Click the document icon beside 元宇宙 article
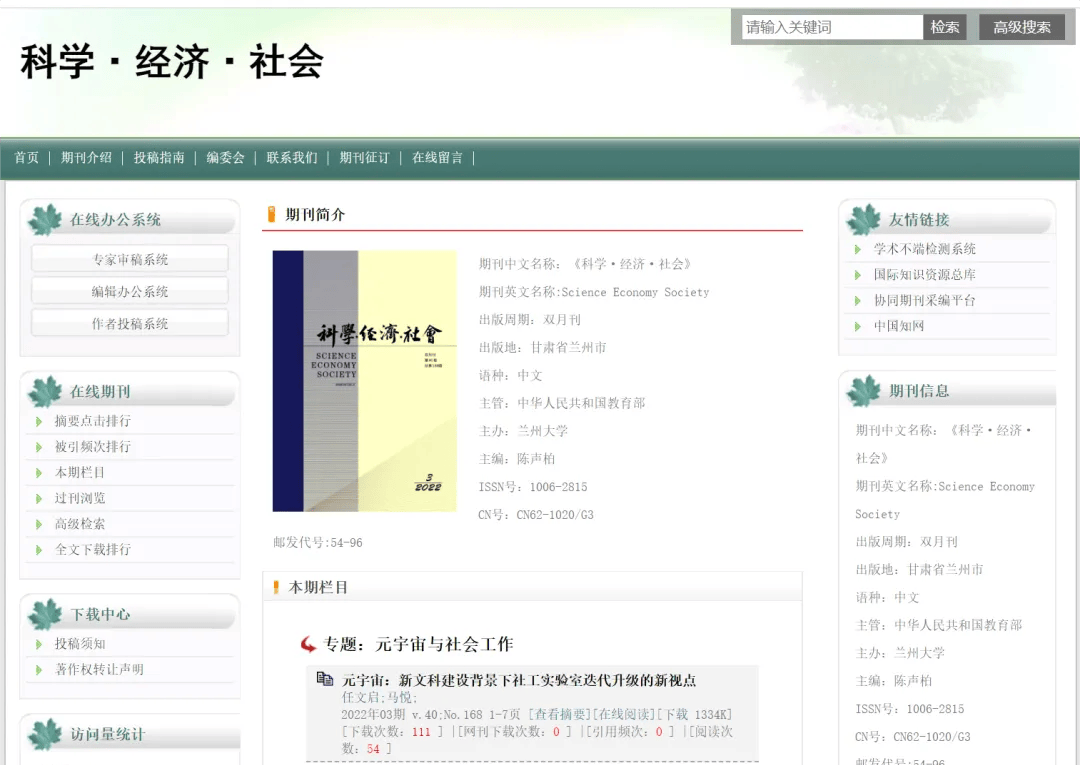1080x765 pixels. coord(324,679)
